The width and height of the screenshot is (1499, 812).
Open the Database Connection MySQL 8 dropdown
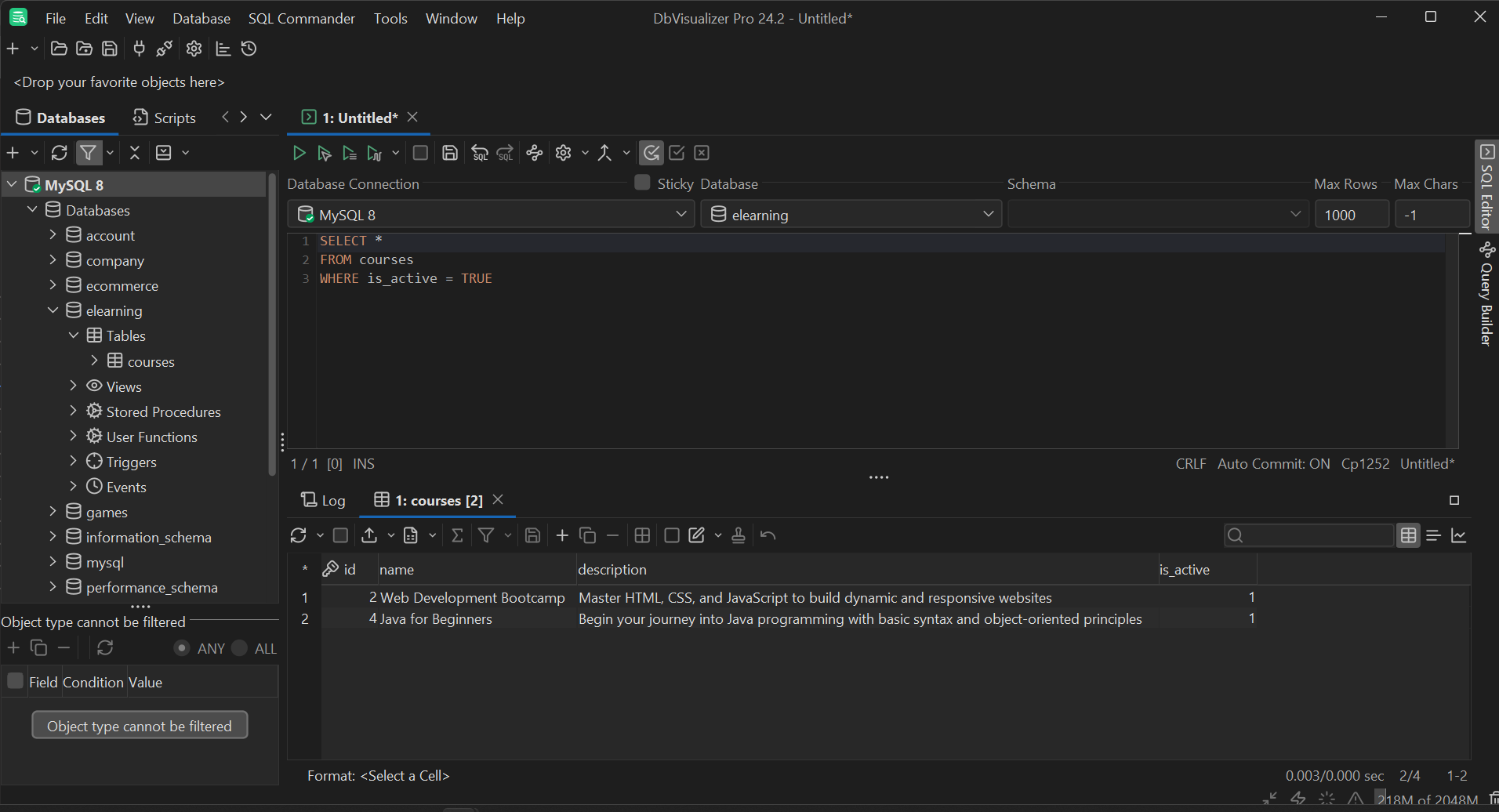point(491,215)
